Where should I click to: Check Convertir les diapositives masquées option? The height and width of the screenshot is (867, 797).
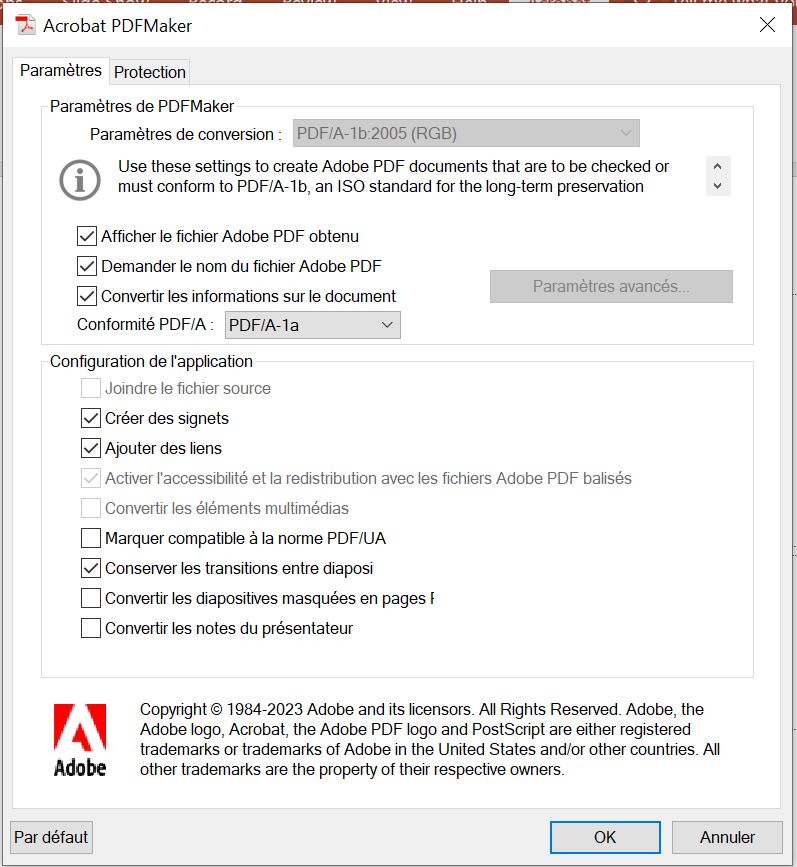point(91,598)
